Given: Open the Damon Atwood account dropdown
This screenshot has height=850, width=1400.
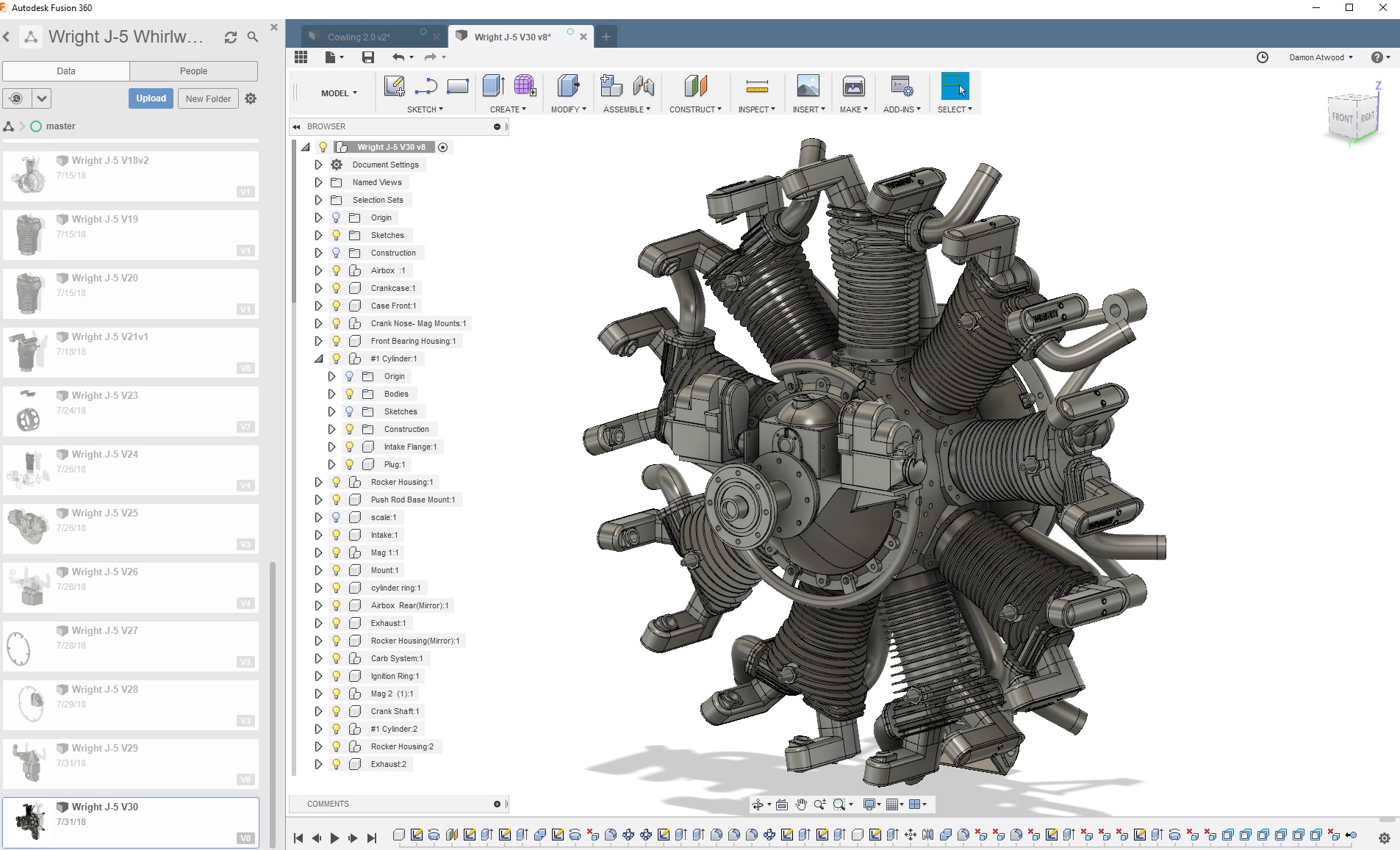Looking at the screenshot, I should coord(1321,57).
